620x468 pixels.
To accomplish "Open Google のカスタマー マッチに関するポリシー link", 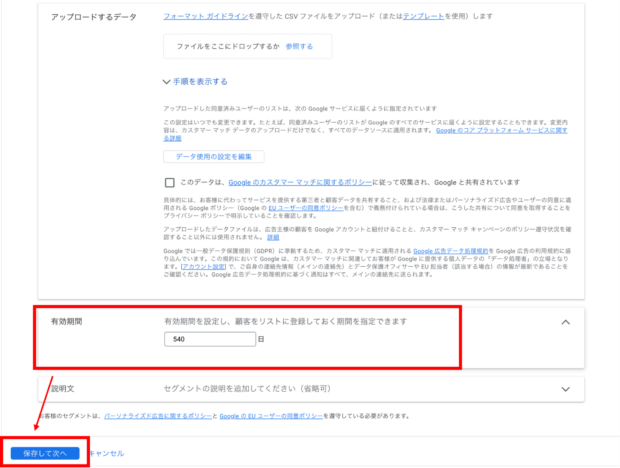I will point(300,182).
